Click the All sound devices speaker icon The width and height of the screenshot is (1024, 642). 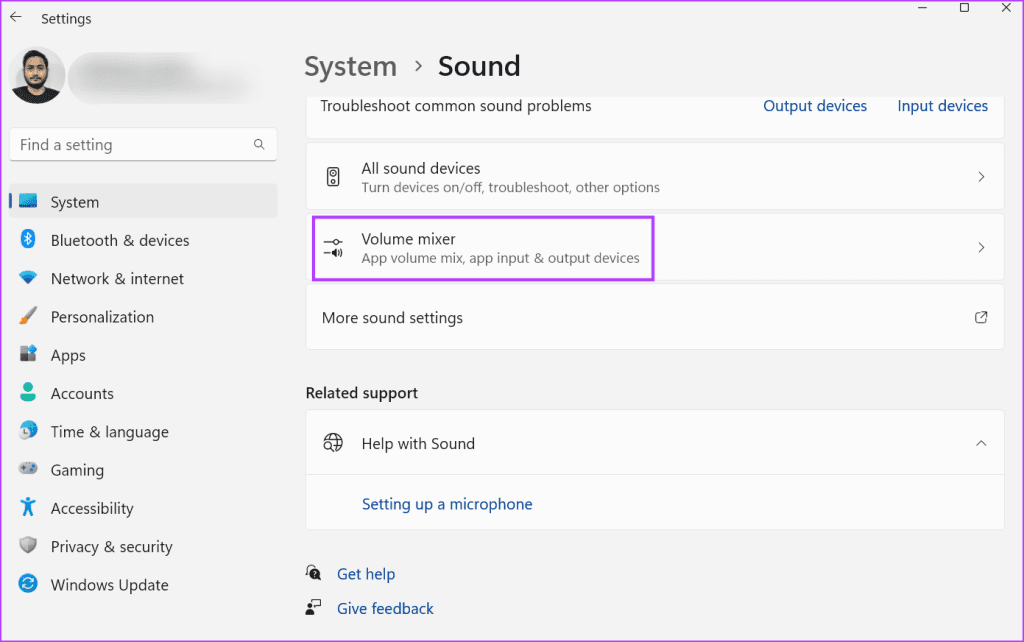(x=333, y=176)
